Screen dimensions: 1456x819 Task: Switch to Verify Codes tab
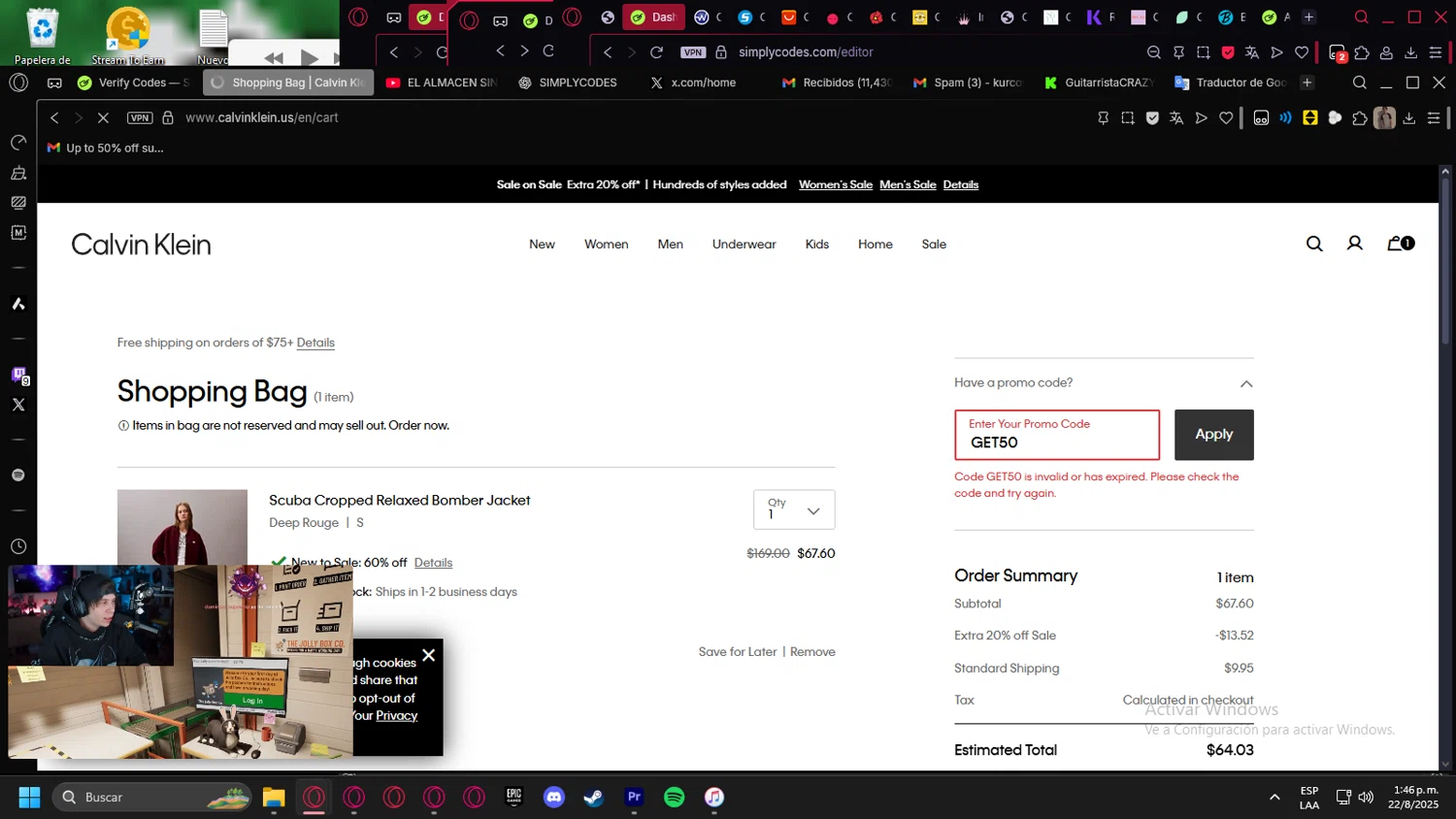coord(133,82)
